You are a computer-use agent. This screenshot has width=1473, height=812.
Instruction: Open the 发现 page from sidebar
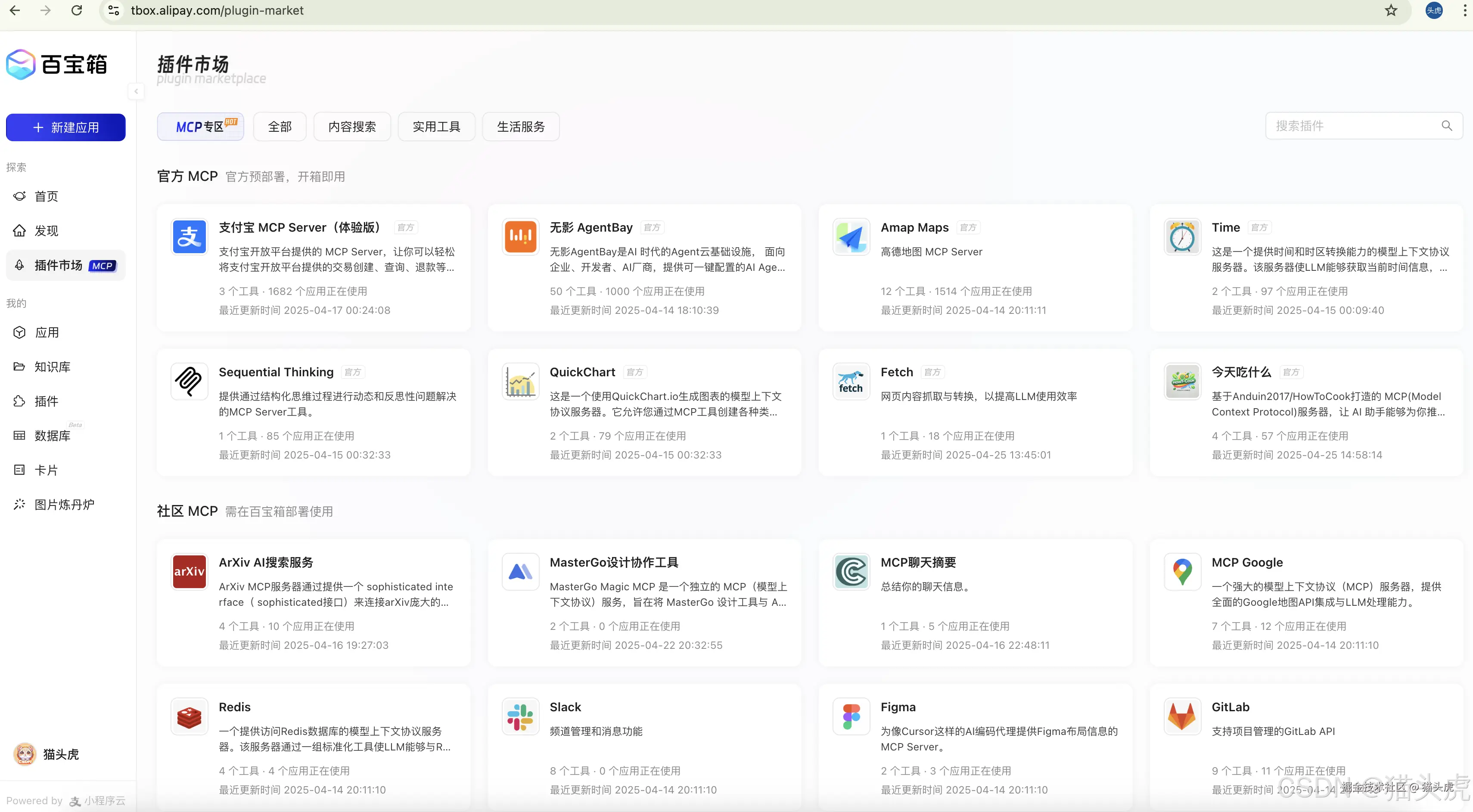tap(46, 230)
